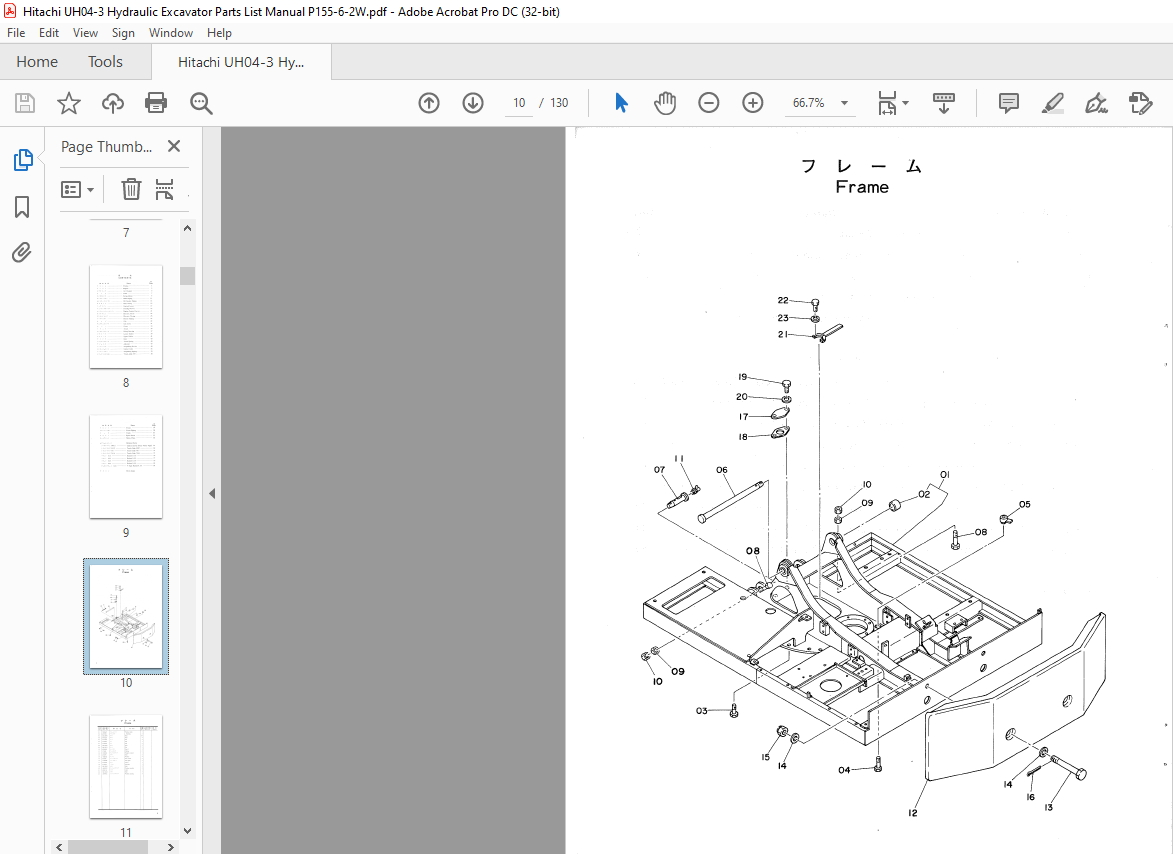Go to next page arrow
Image resolution: width=1173 pixels, height=854 pixels.
pyautogui.click(x=473, y=103)
